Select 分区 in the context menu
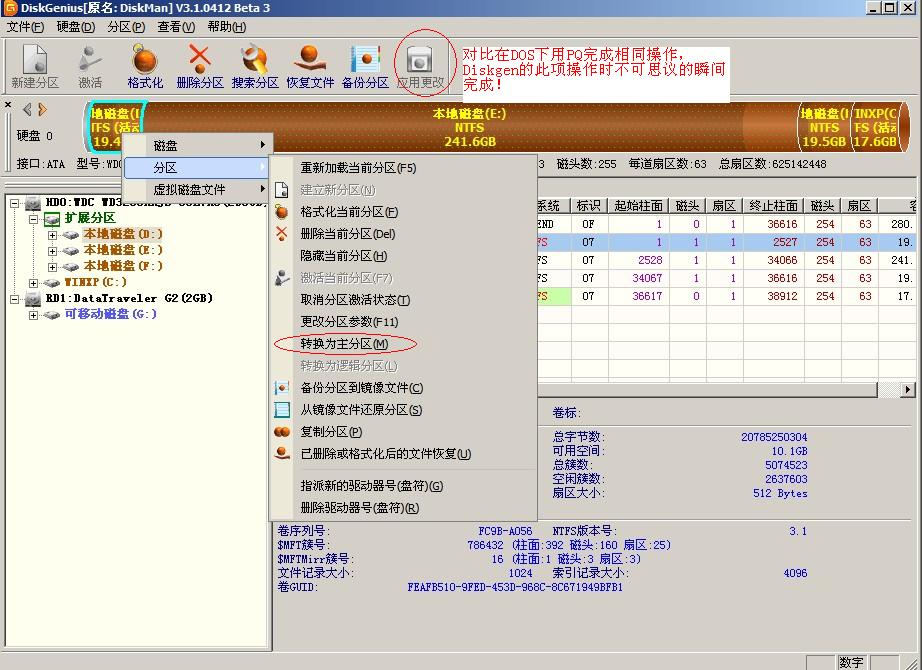The image size is (922, 670). click(x=196, y=168)
